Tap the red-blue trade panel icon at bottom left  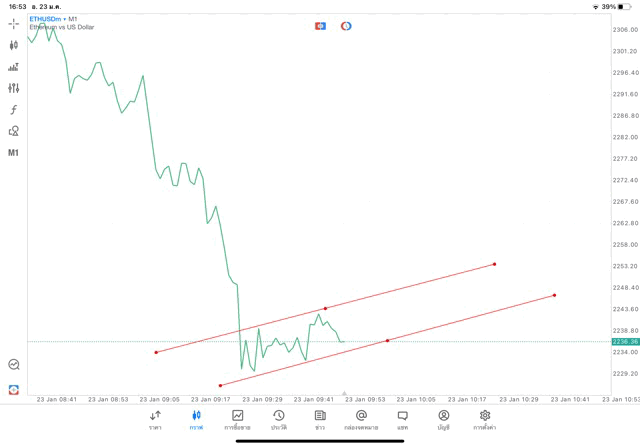tap(14, 389)
